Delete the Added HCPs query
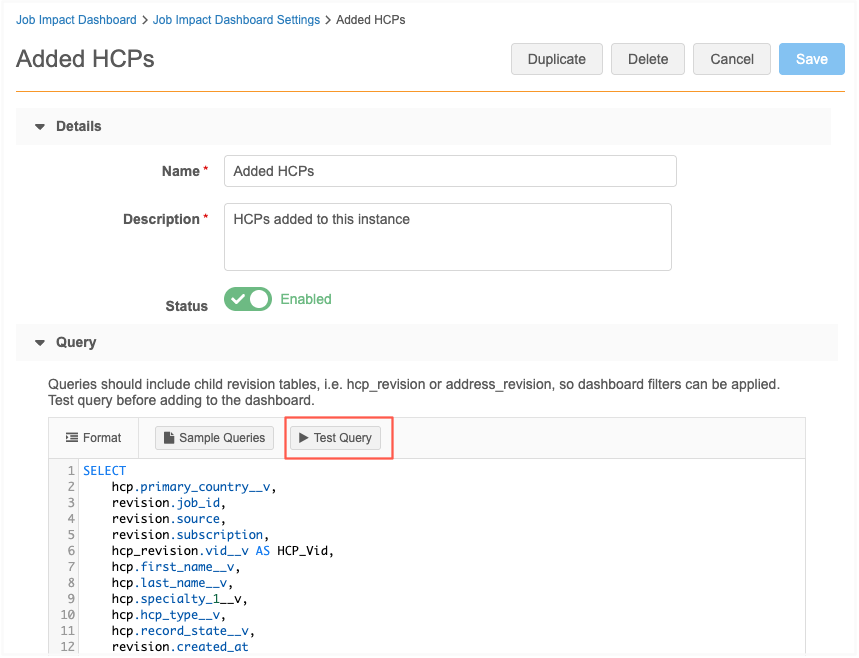Image resolution: width=859 pixels, height=658 pixels. 647,59
